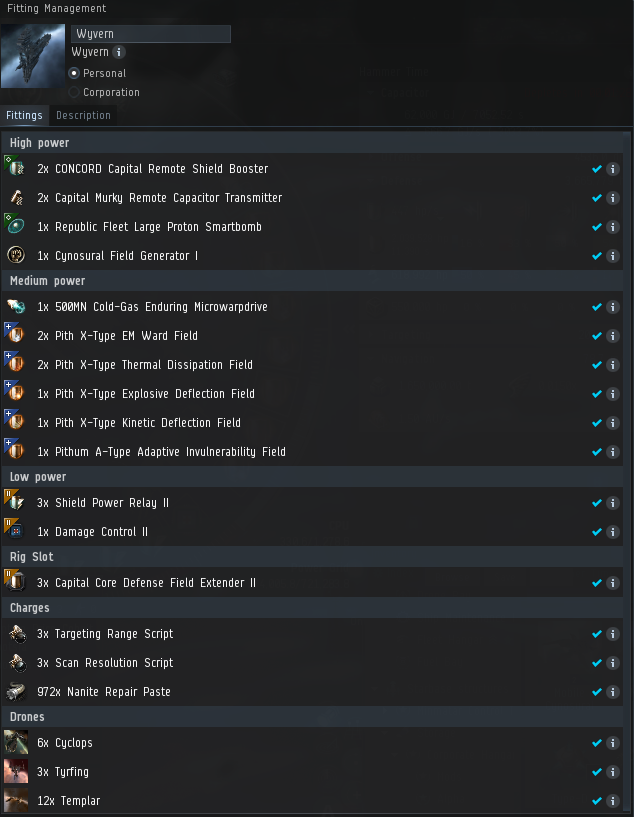This screenshot has width=634, height=817.
Task: Click the checkmark on the Explosive Deflection Field row
Action: click(x=597, y=394)
